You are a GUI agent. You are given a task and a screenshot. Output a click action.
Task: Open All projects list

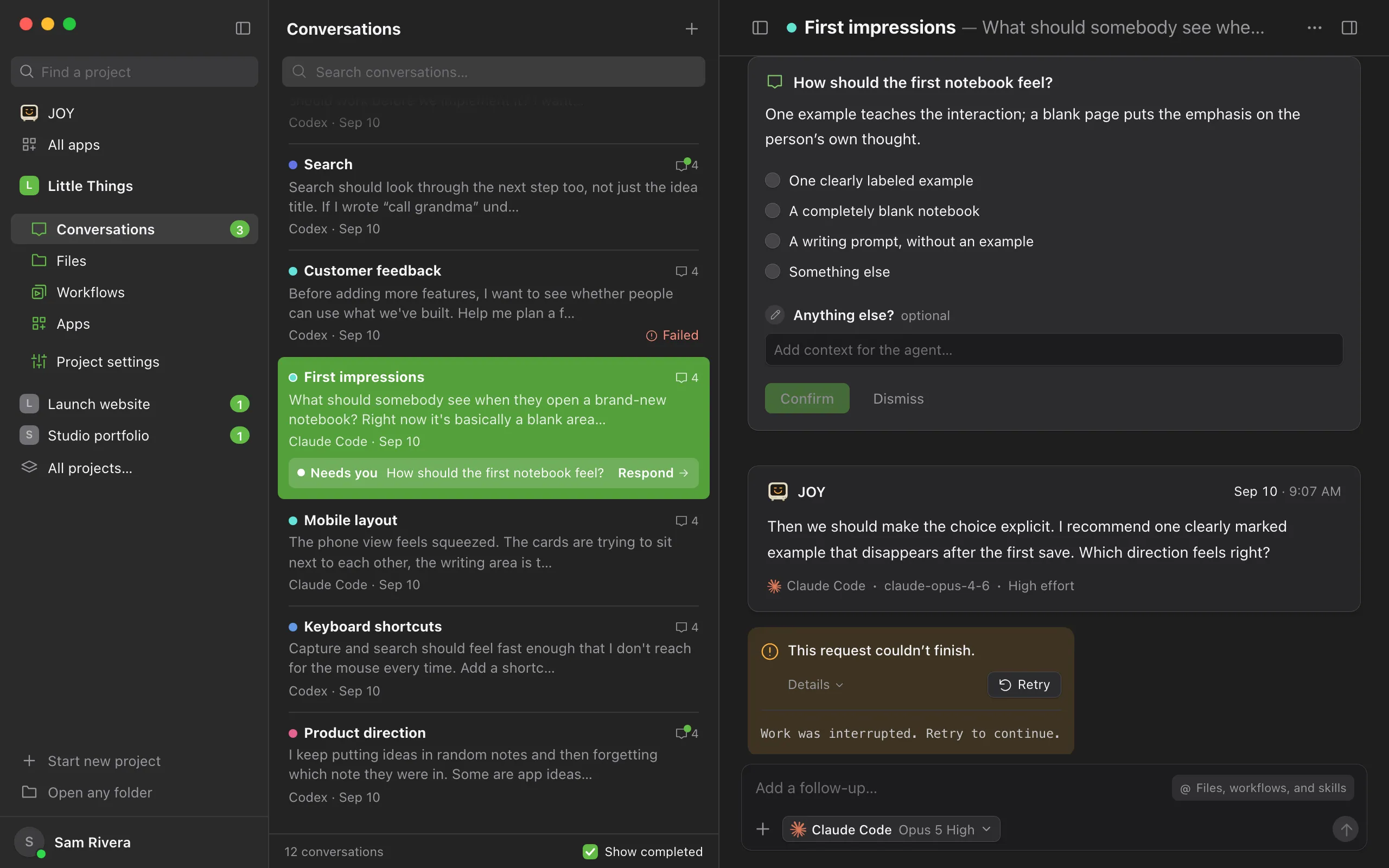coord(135,468)
